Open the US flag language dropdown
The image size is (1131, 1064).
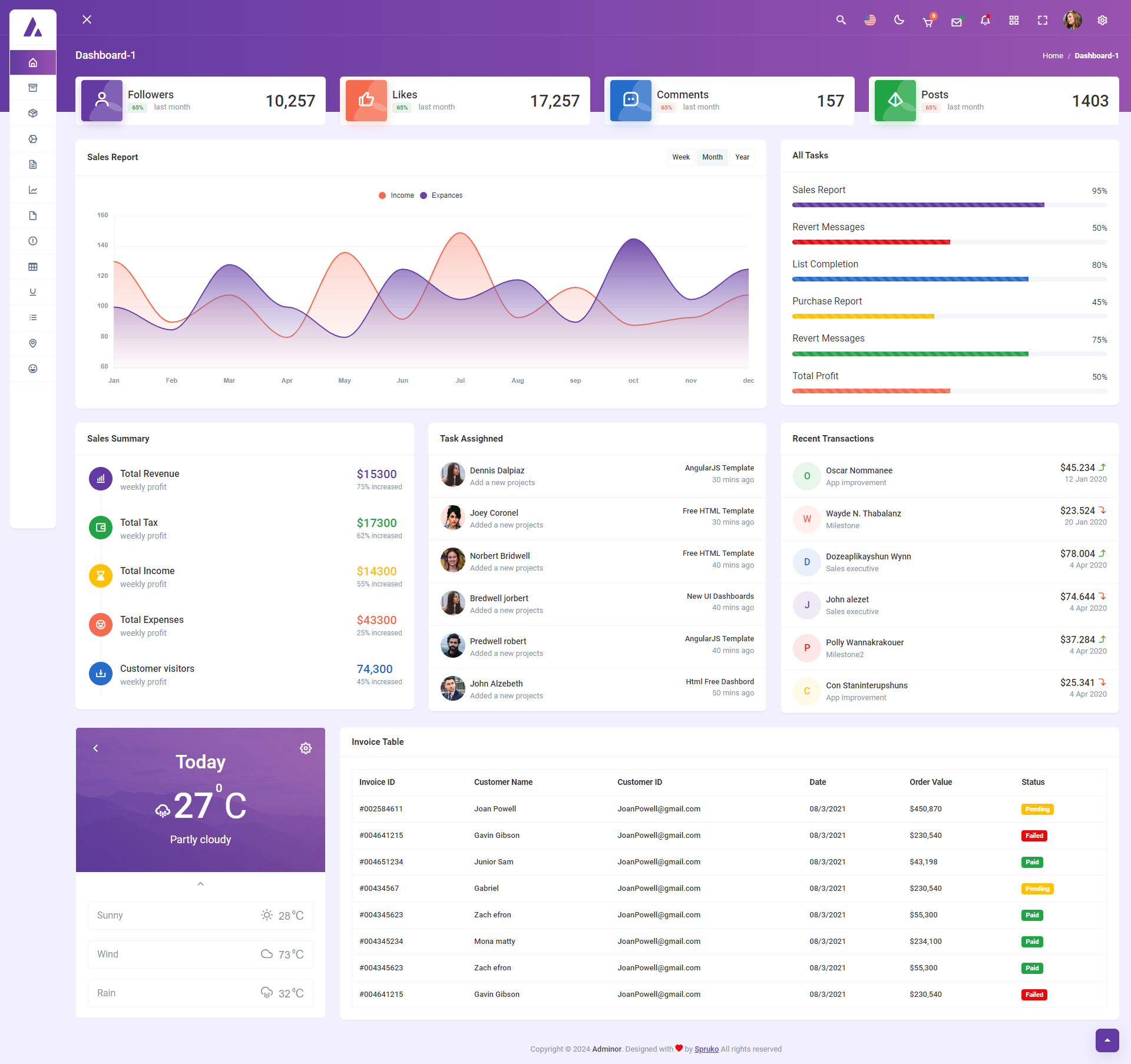pyautogui.click(x=870, y=20)
